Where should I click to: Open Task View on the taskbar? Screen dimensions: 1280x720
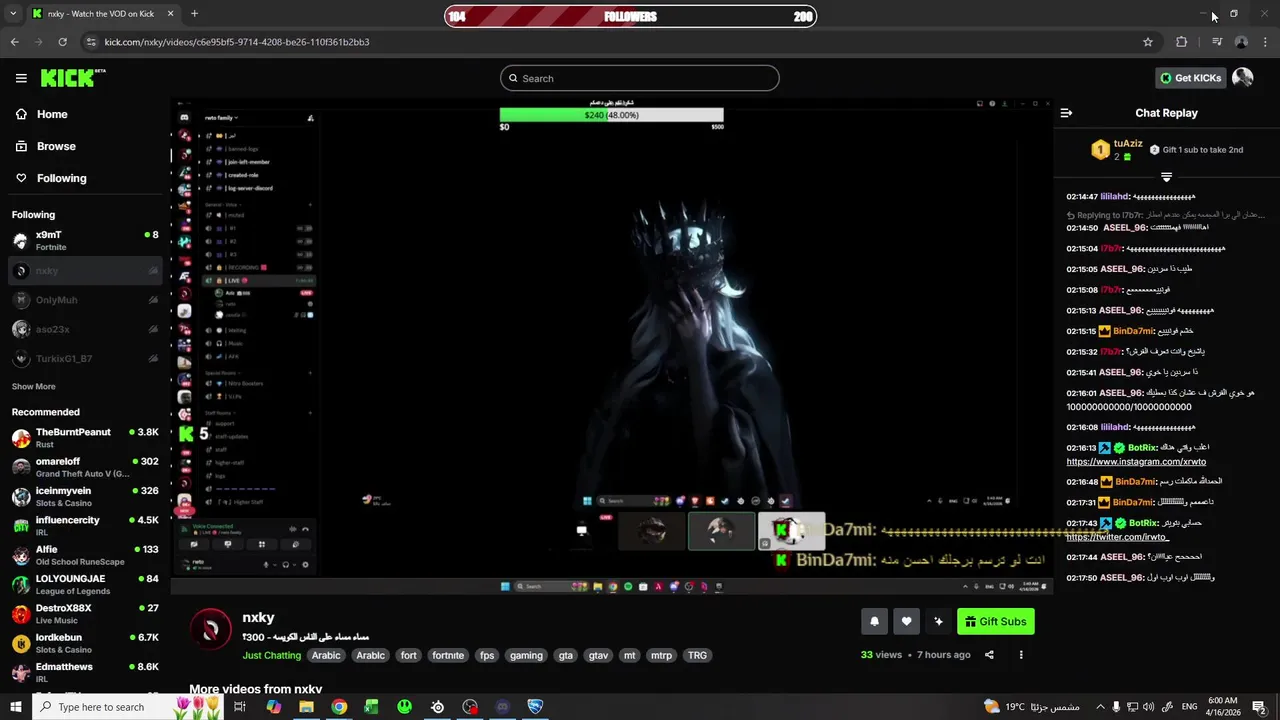pos(240,707)
